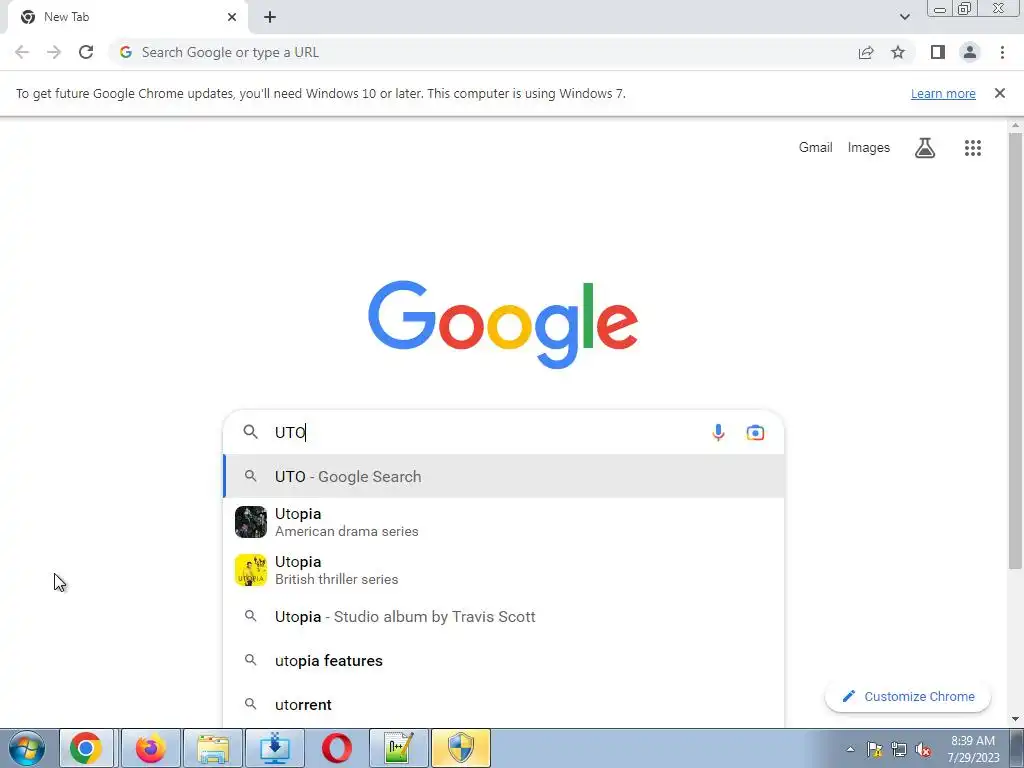Open Chrome's three-dot menu
The image size is (1024, 768).
1002,52
